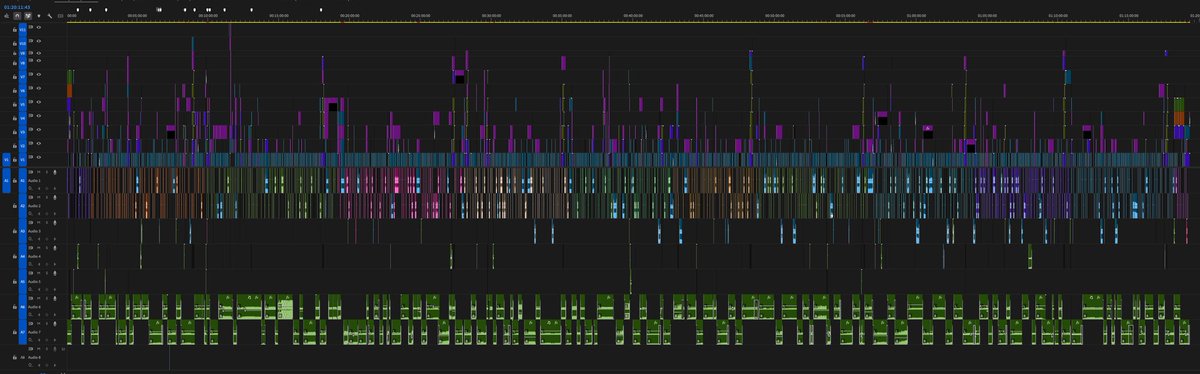Toggle V1 source patching button
The height and width of the screenshot is (374, 1200).
click(6, 159)
